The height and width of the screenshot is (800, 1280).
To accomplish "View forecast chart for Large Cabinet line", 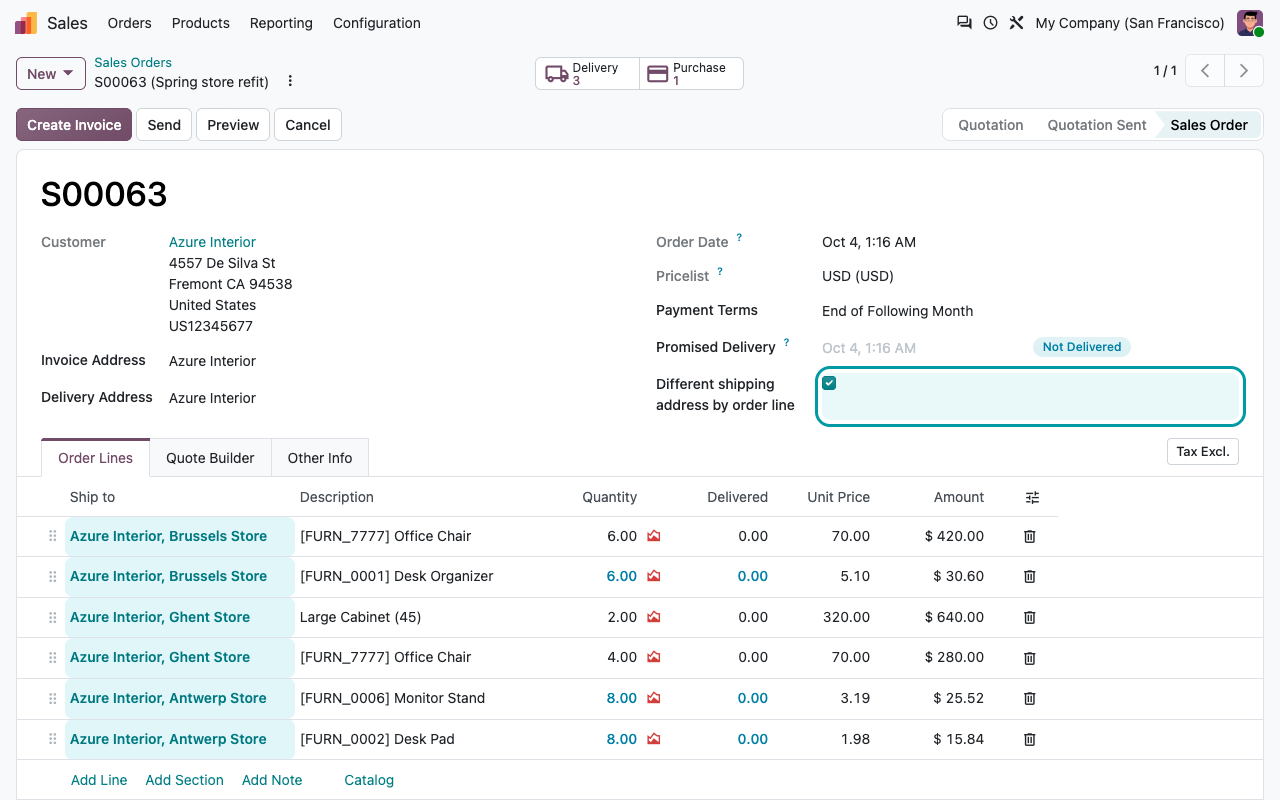I will click(654, 618).
